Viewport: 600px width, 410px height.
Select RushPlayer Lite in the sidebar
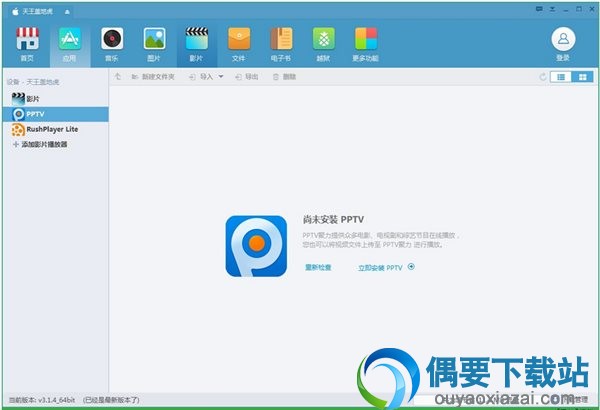tap(55, 129)
